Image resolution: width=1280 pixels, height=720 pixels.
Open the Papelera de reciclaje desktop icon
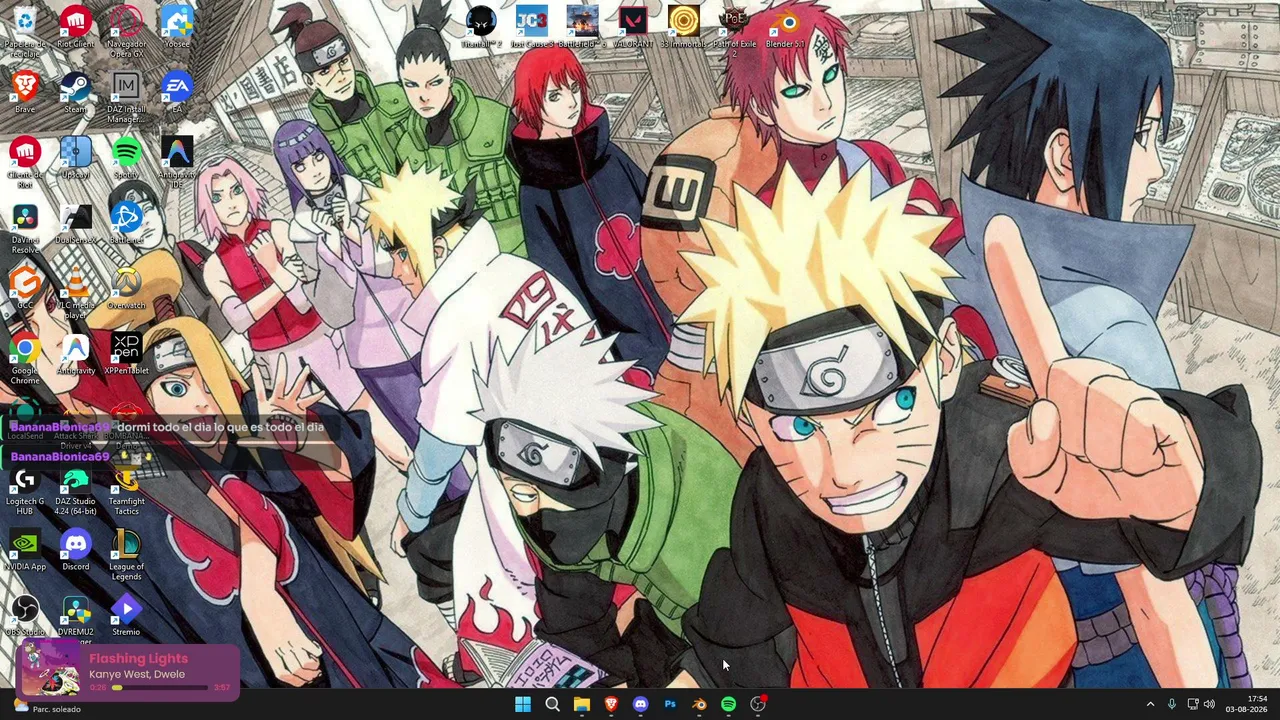point(25,30)
